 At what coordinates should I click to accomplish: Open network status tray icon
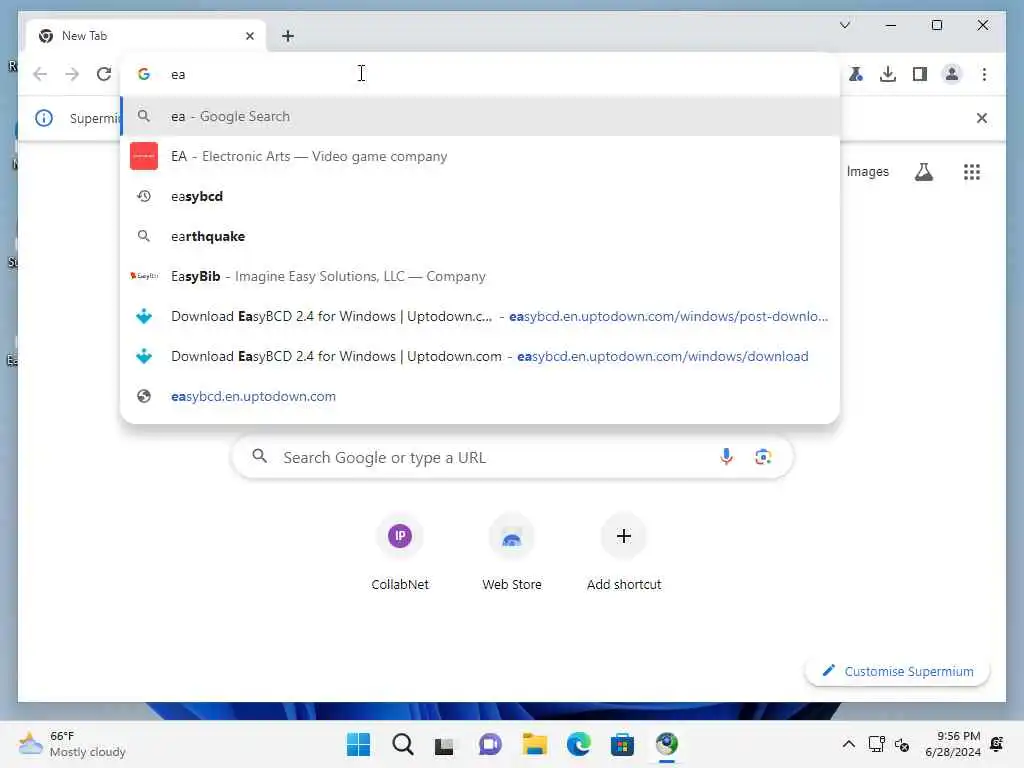[x=876, y=744]
